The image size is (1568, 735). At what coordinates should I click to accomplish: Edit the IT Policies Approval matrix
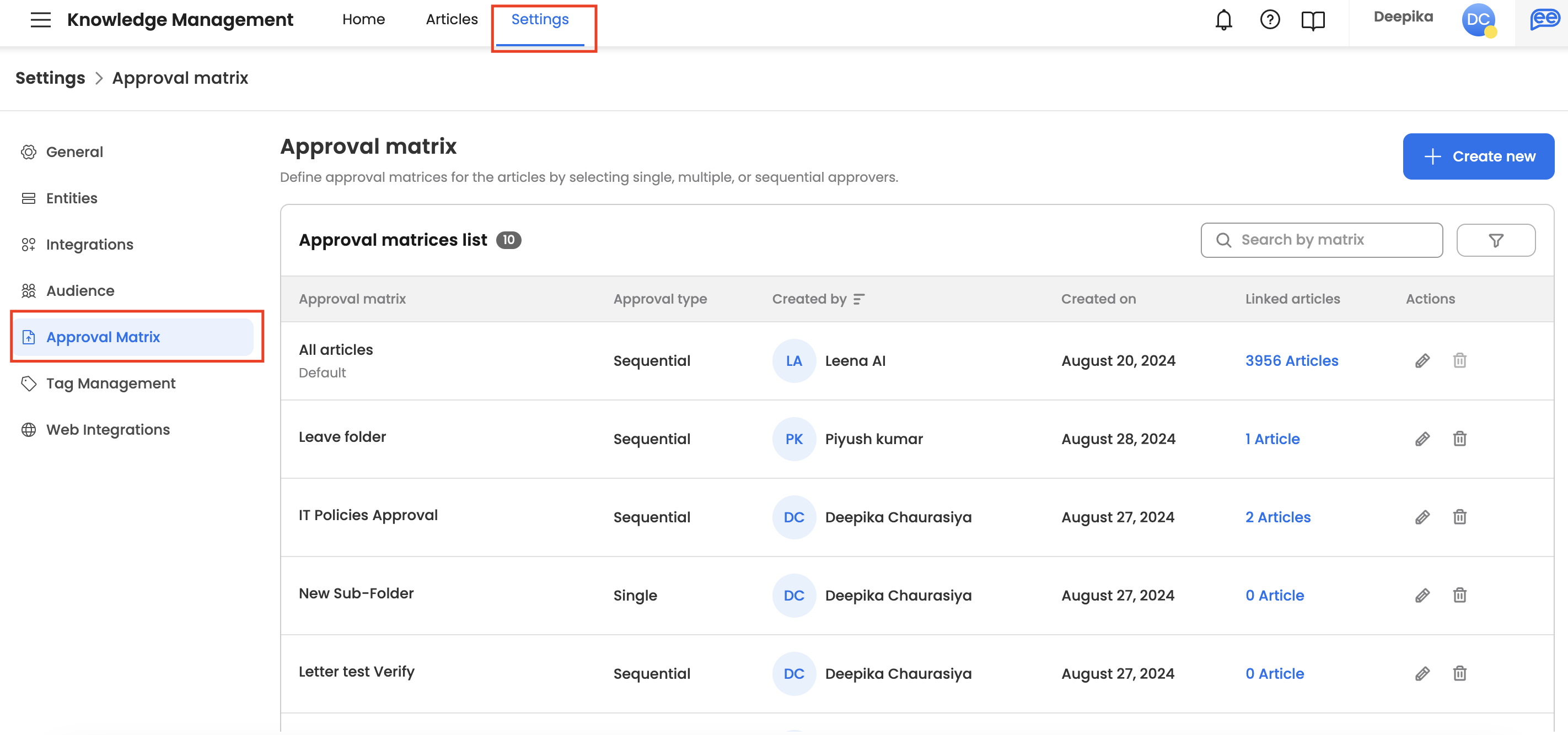pos(1422,517)
